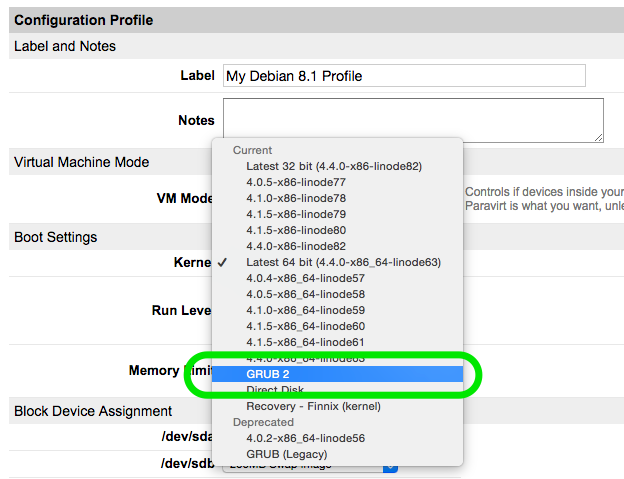Screen dimensions: 624x479
Task: Pick kernel 4.0.5-x86_64-linode58
Action: [305, 294]
